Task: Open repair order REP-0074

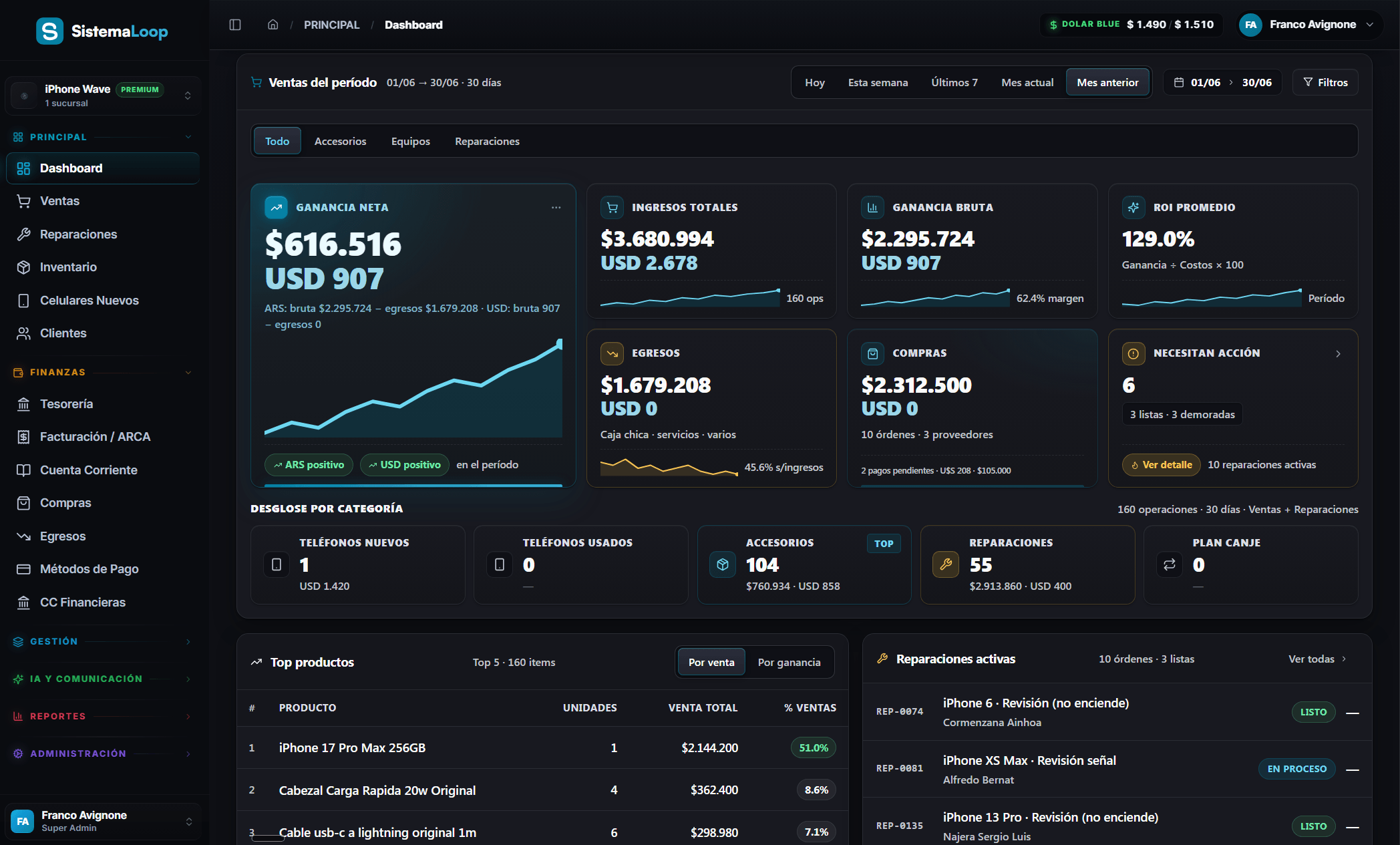Action: (1117, 712)
